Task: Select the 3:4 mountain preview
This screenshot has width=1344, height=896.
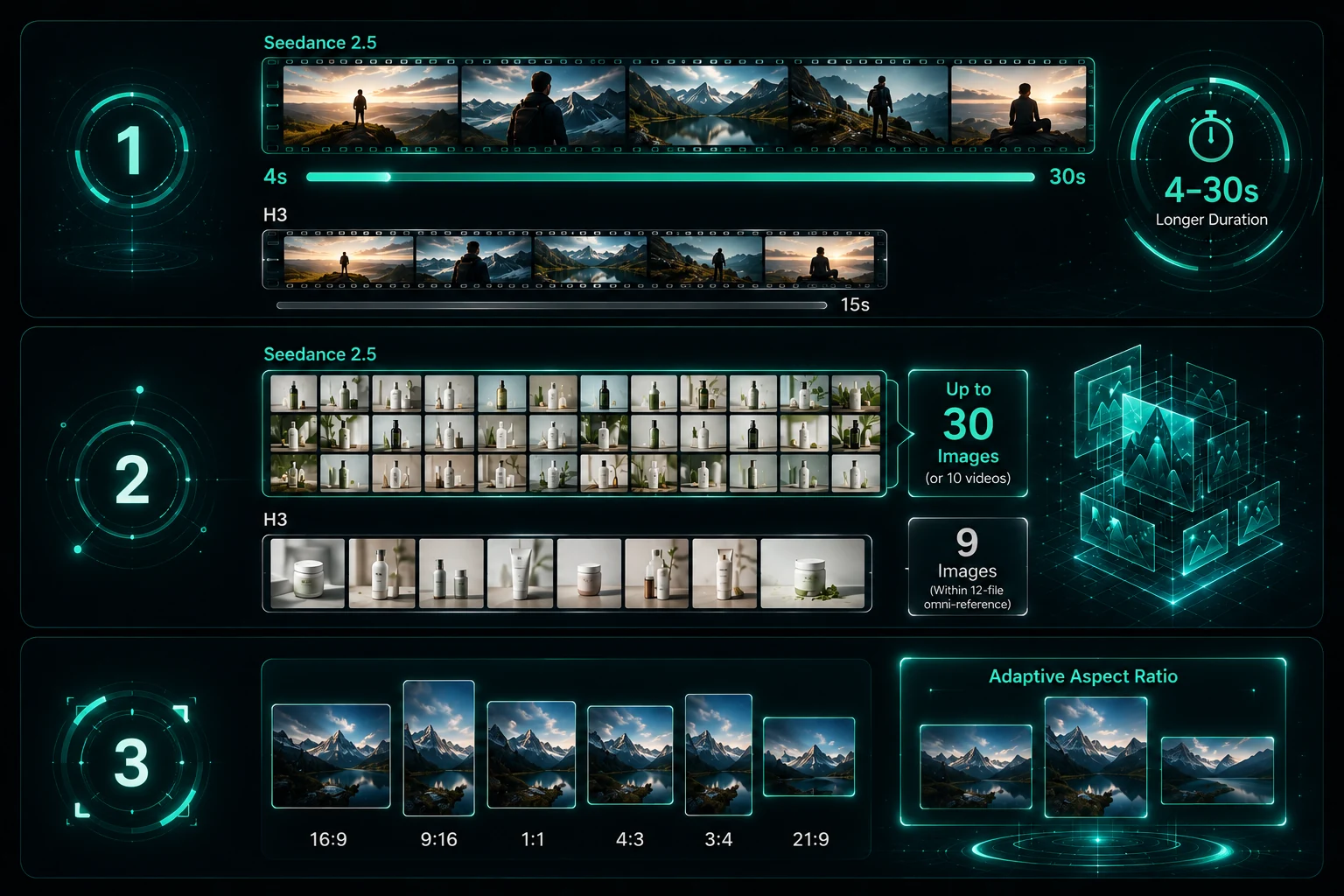Action: pyautogui.click(x=718, y=754)
